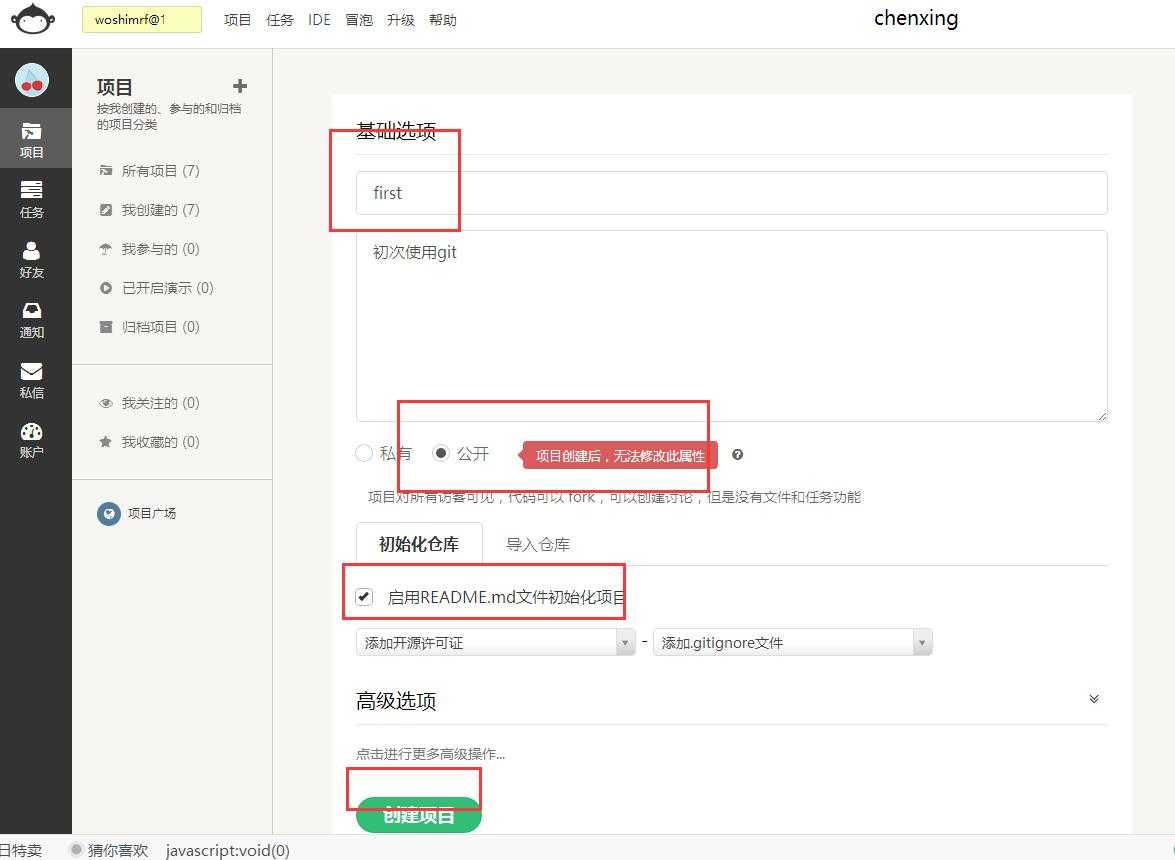The height and width of the screenshot is (860, 1175).
Task: Toggle the 启用README.md checkbox
Action: 364,596
